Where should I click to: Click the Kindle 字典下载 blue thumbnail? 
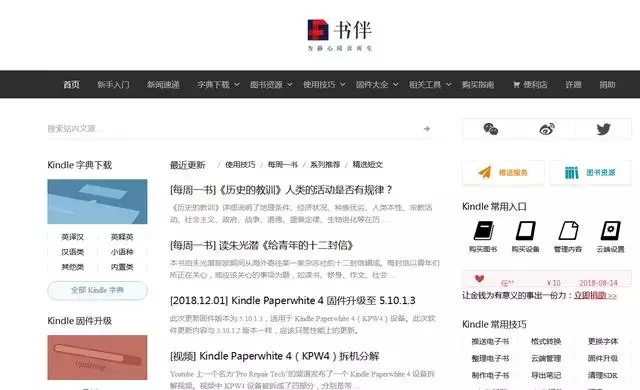97,202
